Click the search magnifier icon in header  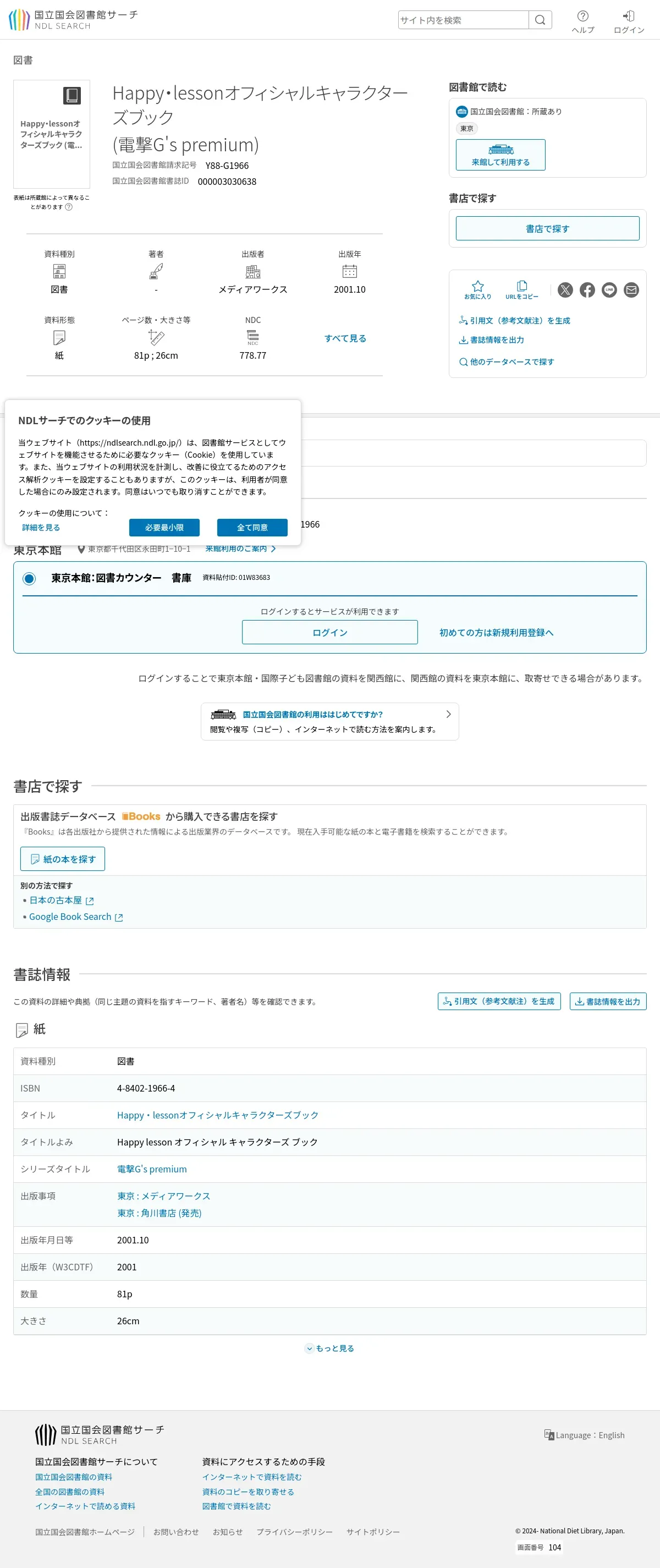[540, 20]
